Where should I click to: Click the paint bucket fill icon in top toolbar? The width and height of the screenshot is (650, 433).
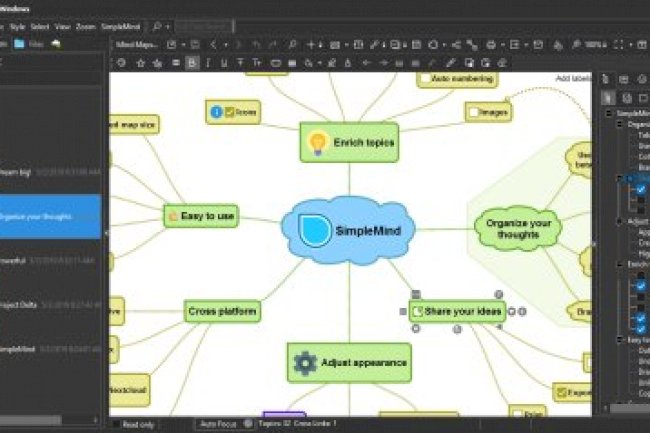(558, 45)
